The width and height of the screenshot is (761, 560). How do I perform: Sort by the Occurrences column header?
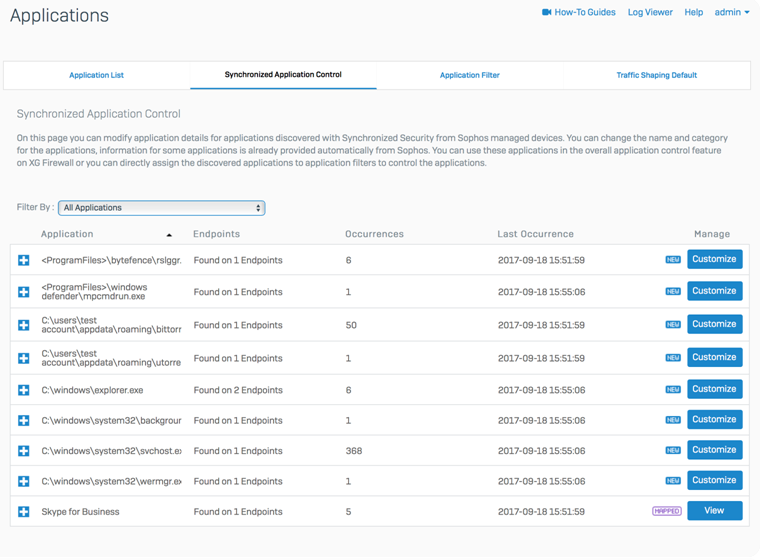[374, 234]
